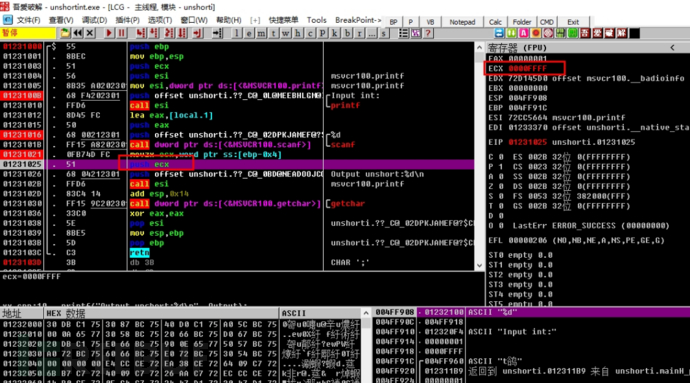Toggle breakpoint at address 01231008

(22, 96)
